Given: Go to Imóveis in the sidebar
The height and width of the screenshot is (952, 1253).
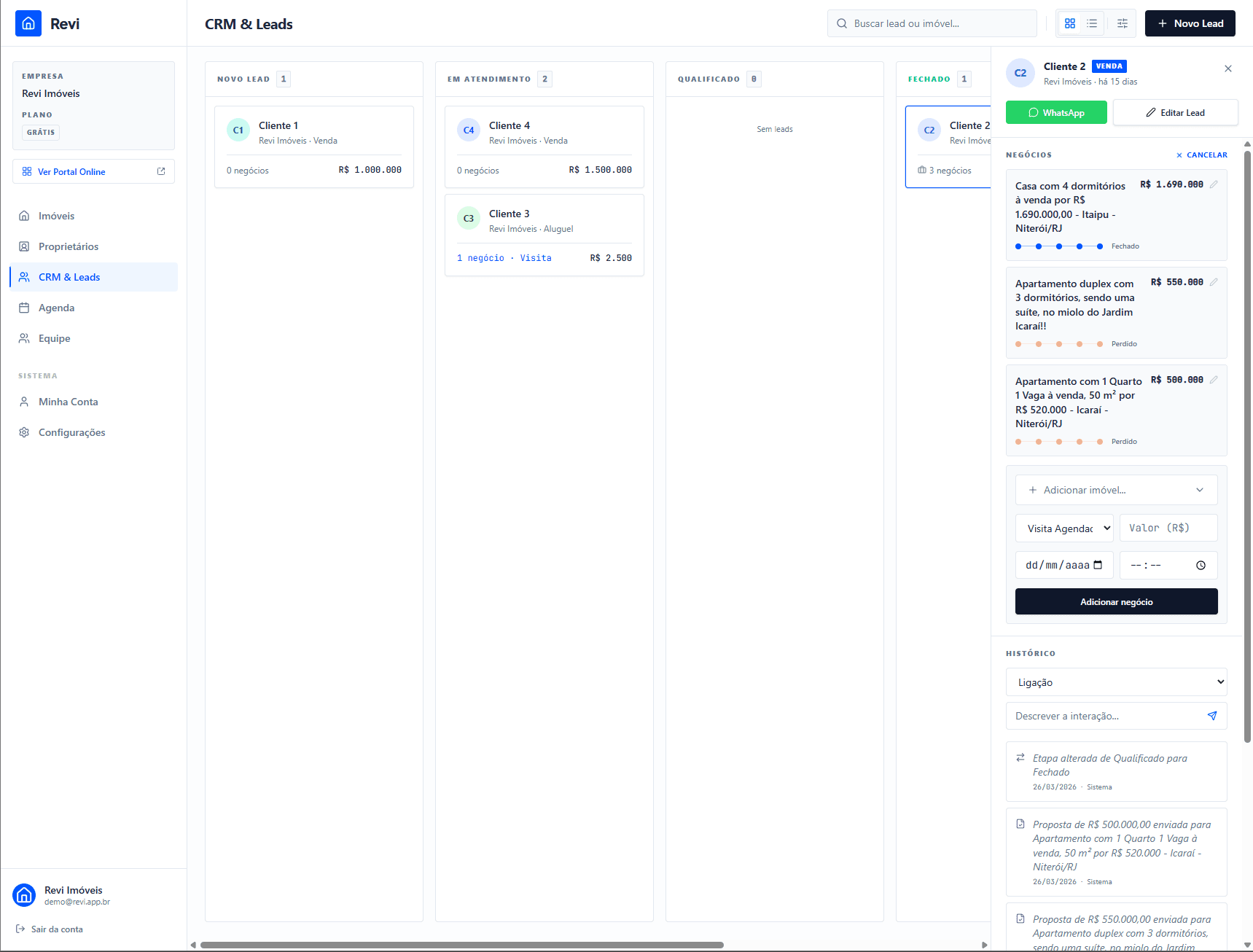Looking at the screenshot, I should click(56, 216).
